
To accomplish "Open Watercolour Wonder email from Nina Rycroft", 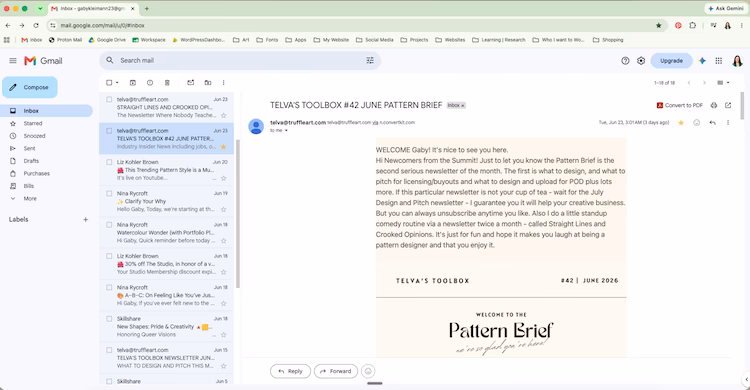I will tap(166, 233).
